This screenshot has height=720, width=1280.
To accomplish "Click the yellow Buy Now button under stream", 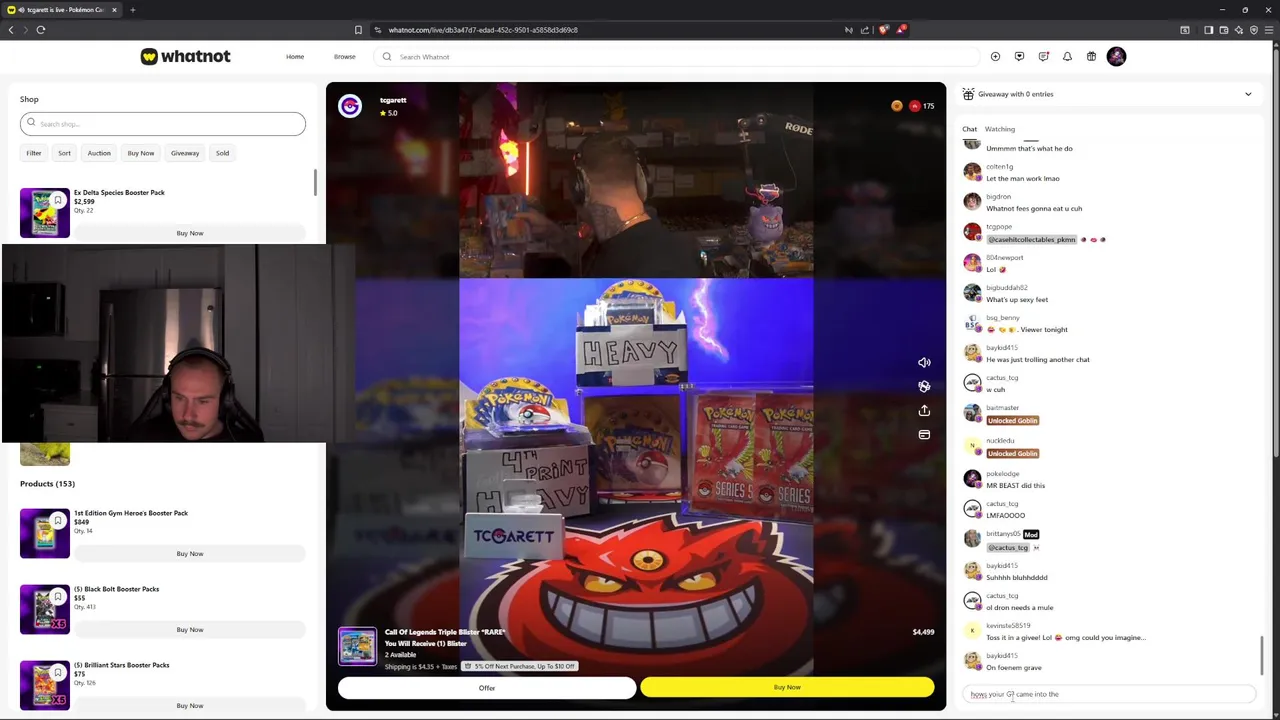I will coord(787,688).
